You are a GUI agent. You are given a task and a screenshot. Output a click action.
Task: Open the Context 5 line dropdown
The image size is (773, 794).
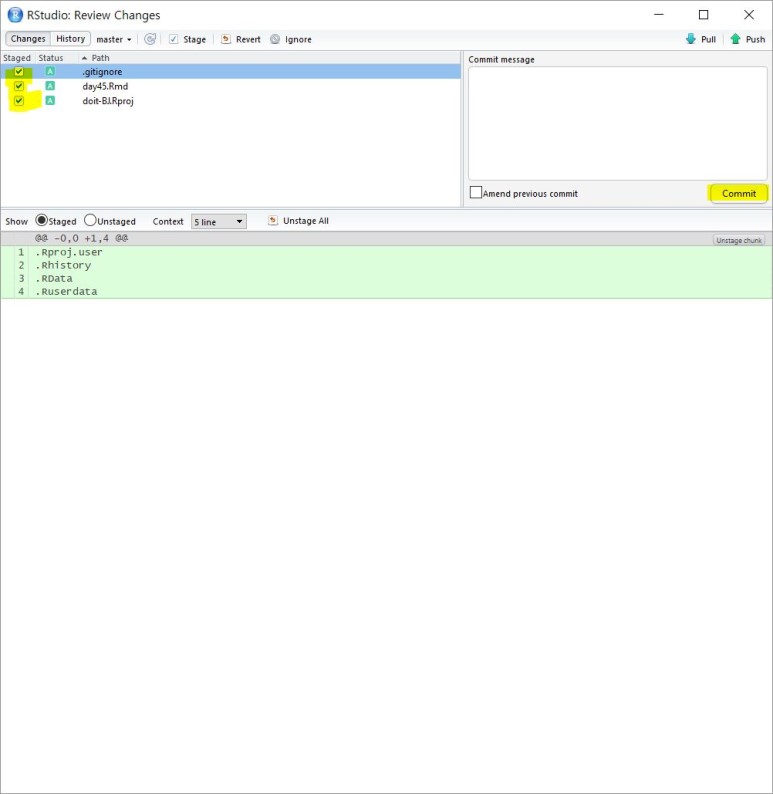point(219,221)
